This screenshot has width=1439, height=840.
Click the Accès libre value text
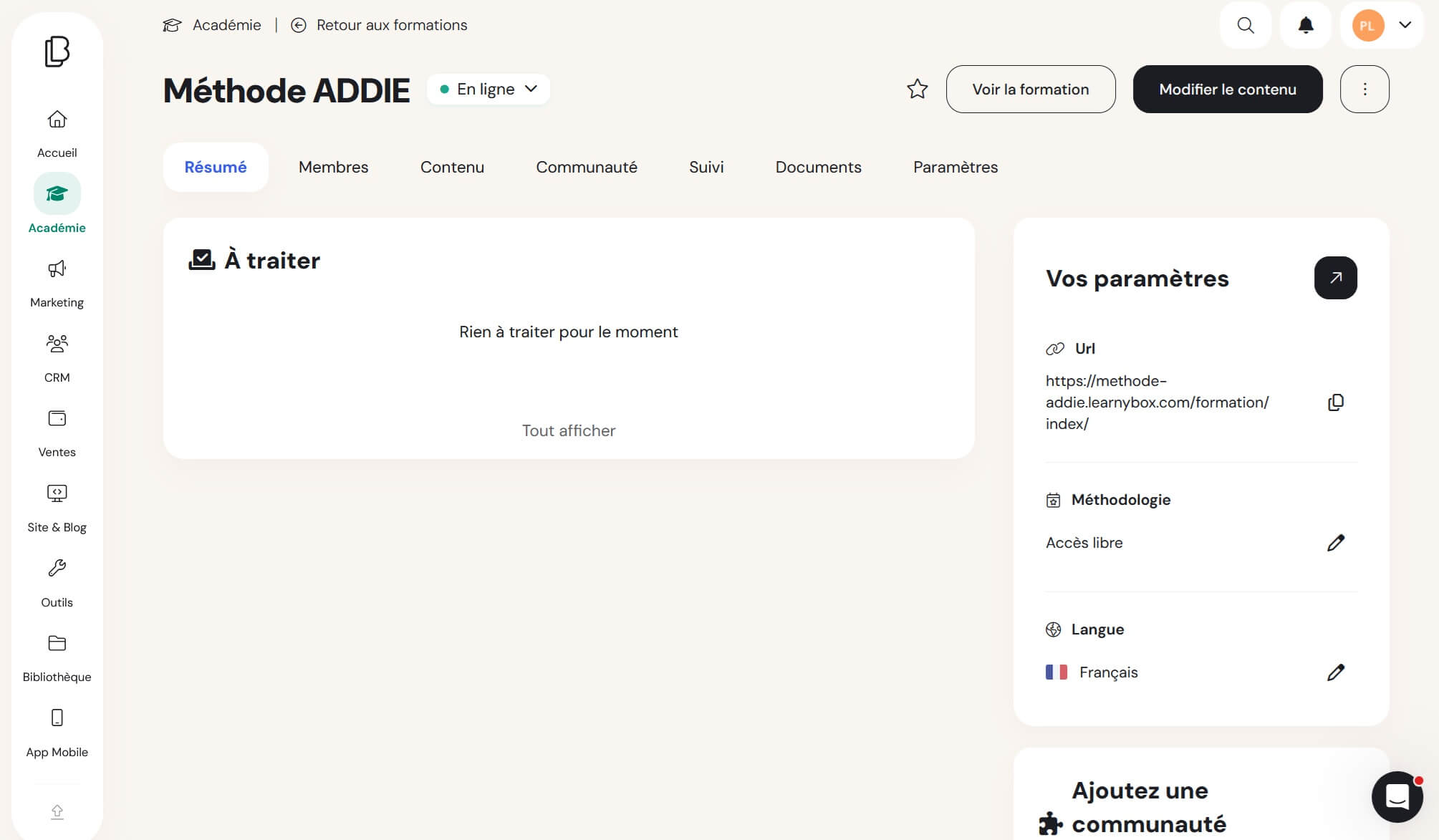point(1084,543)
